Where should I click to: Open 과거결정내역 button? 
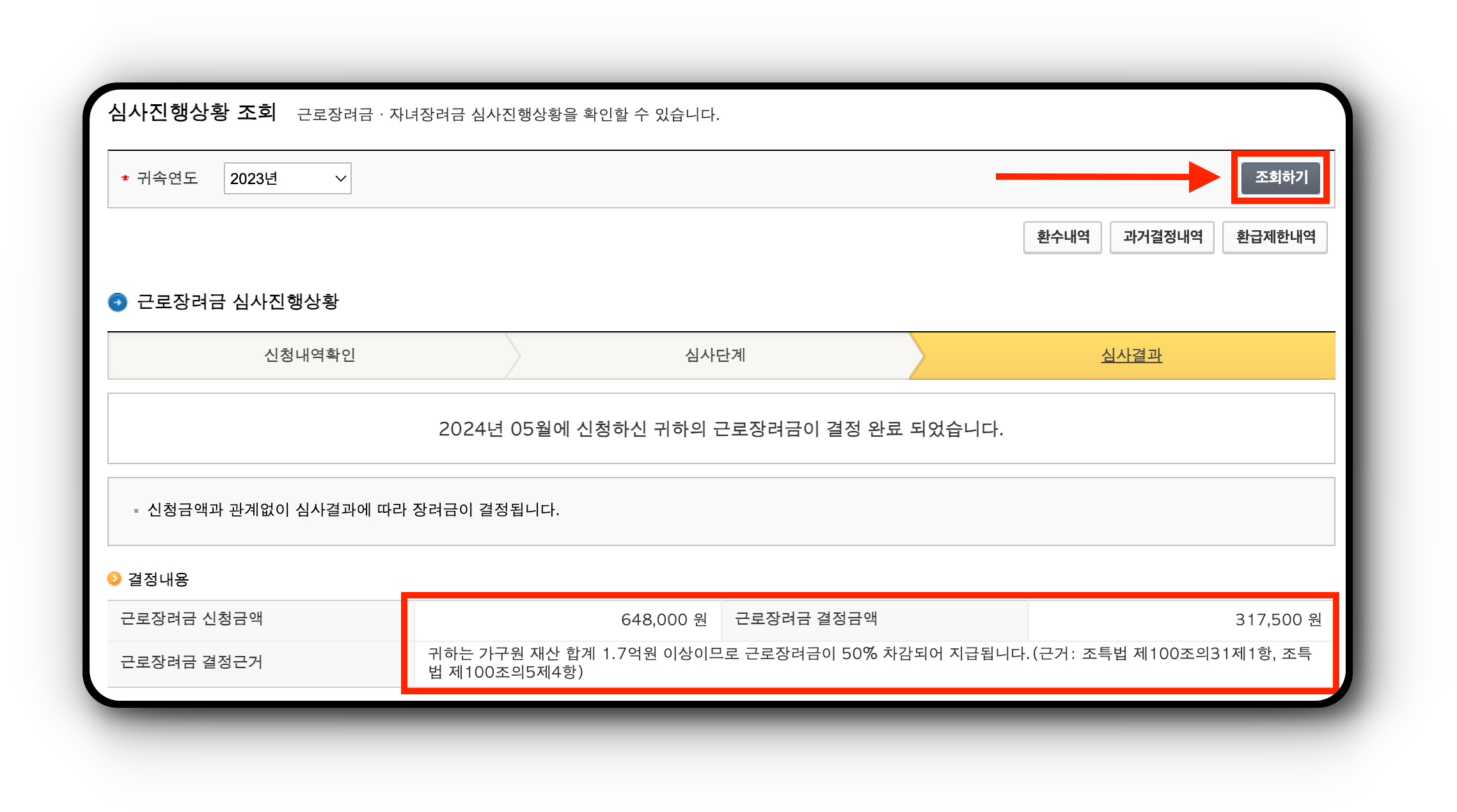tap(1162, 237)
